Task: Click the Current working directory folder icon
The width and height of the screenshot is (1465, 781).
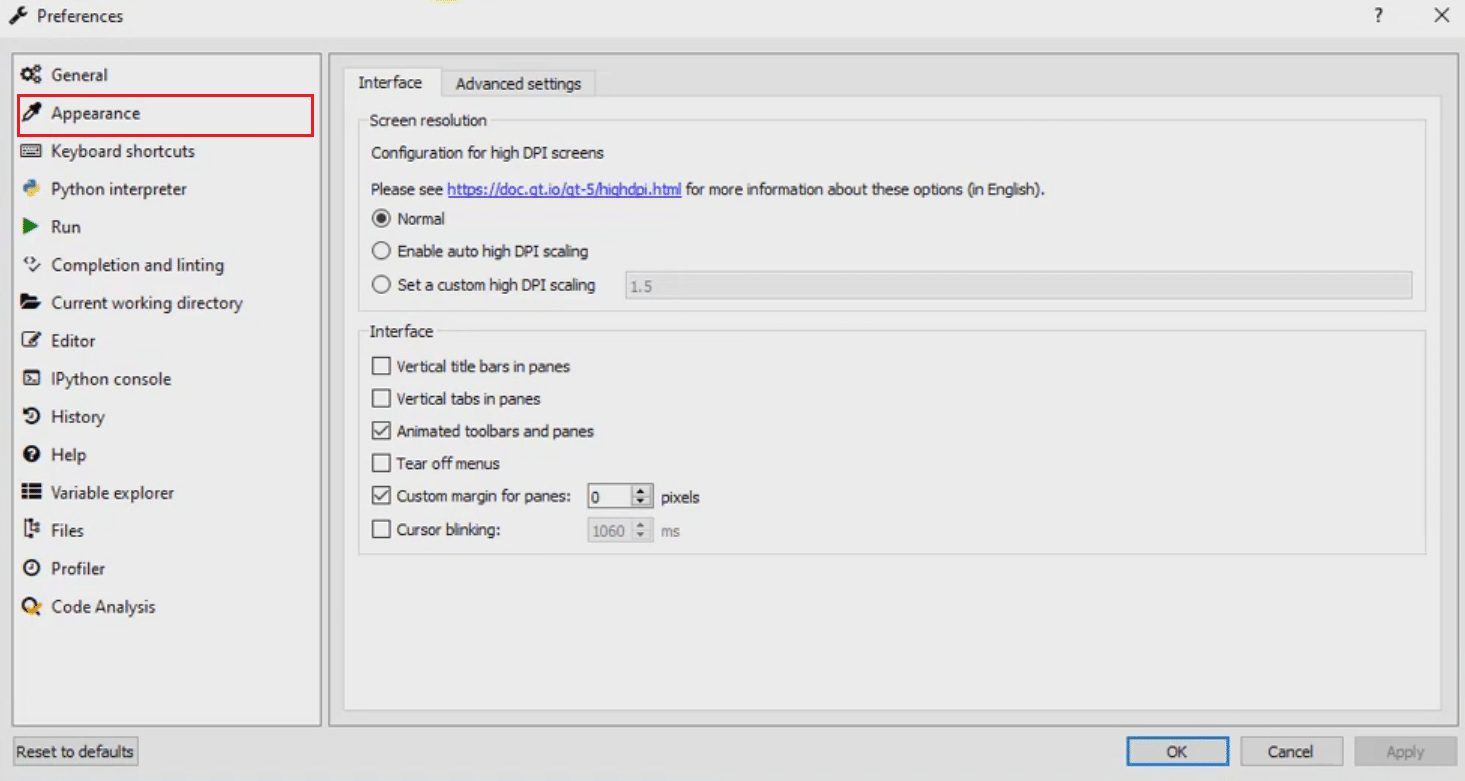Action: point(31,303)
